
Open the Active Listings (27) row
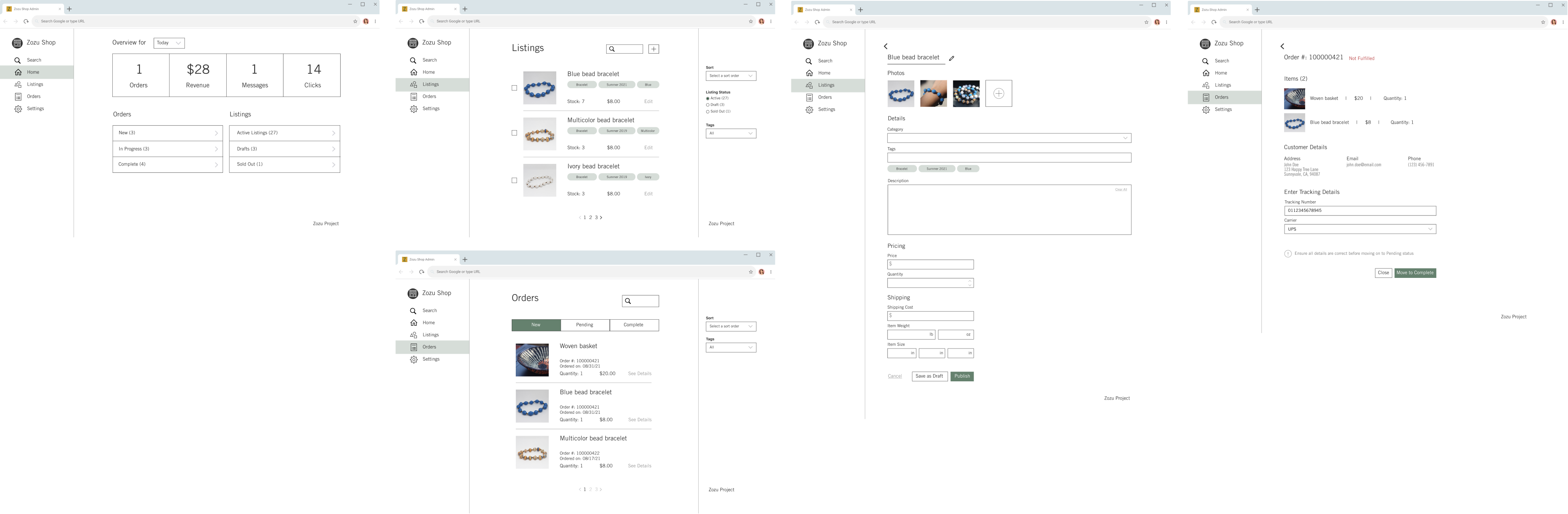(284, 133)
